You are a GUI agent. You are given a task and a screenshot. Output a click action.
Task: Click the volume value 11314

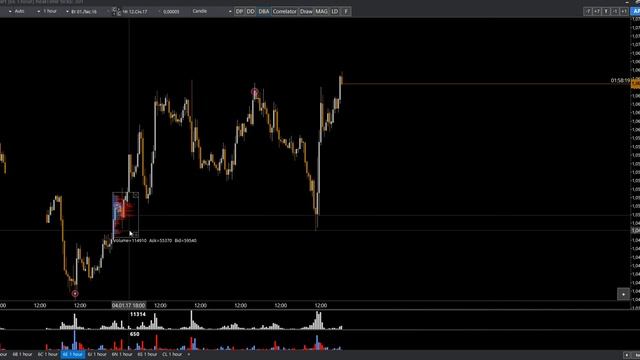tap(138, 314)
